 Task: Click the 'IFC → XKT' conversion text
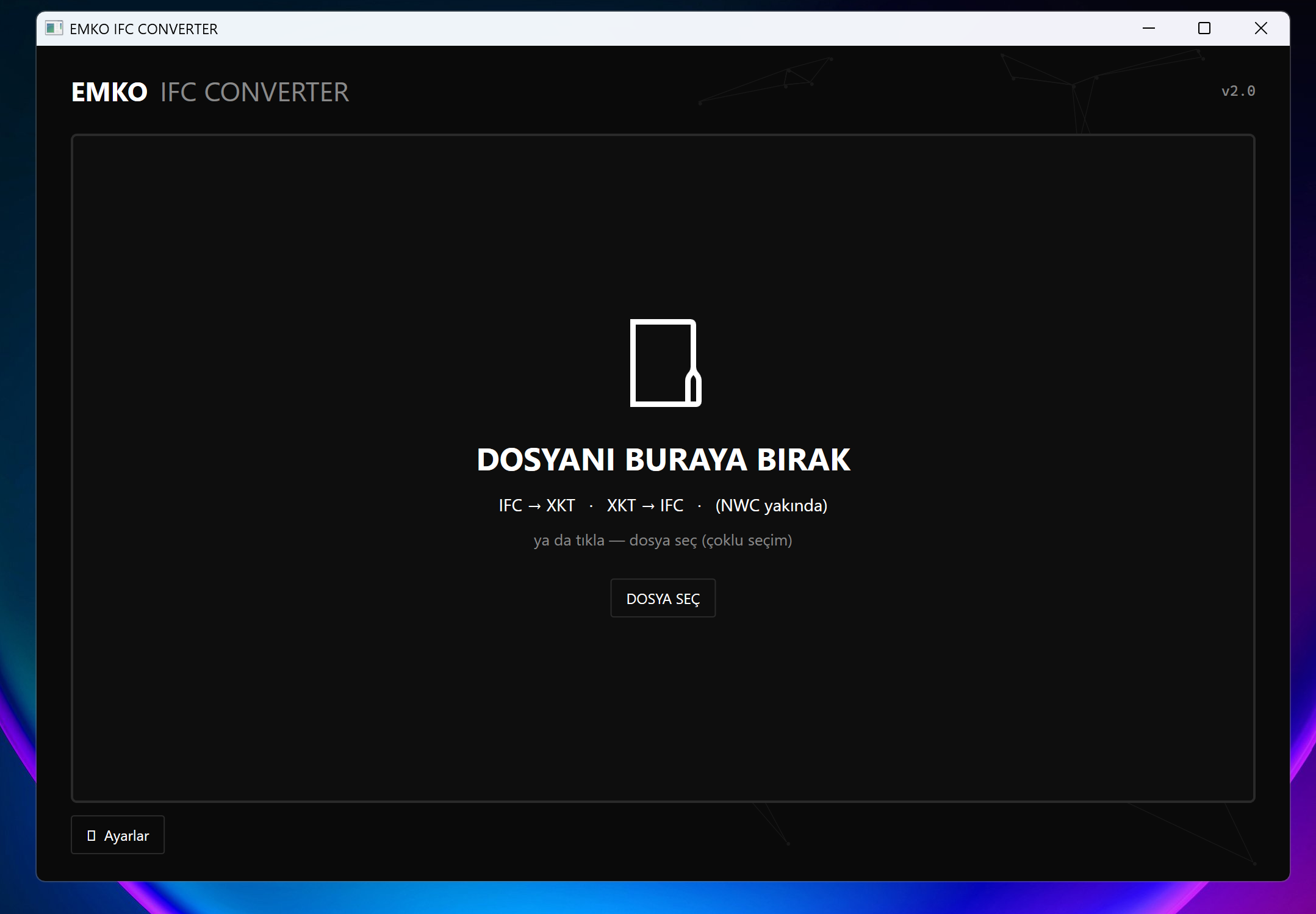tap(537, 505)
